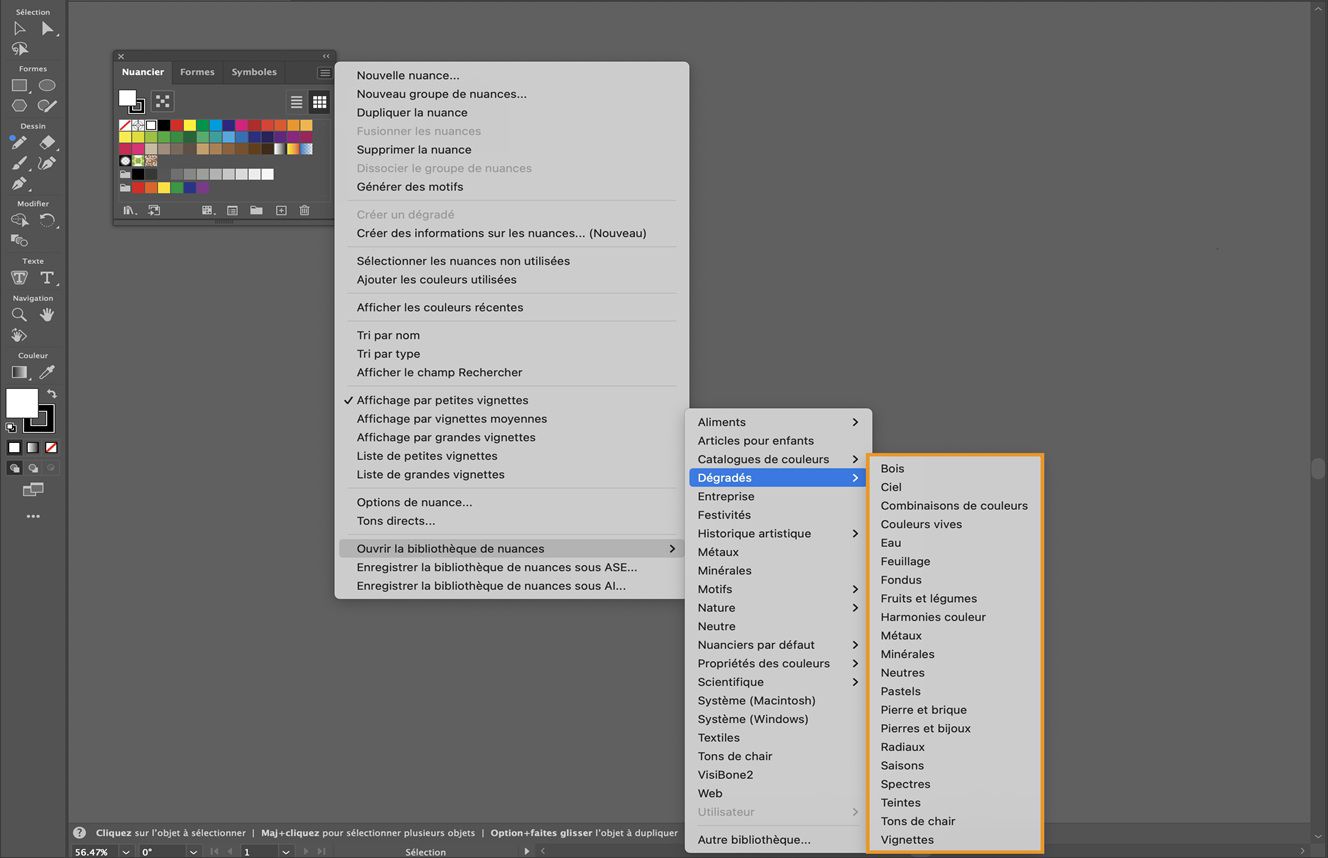
Task: Expand the Motifs submenu
Action: click(x=778, y=589)
